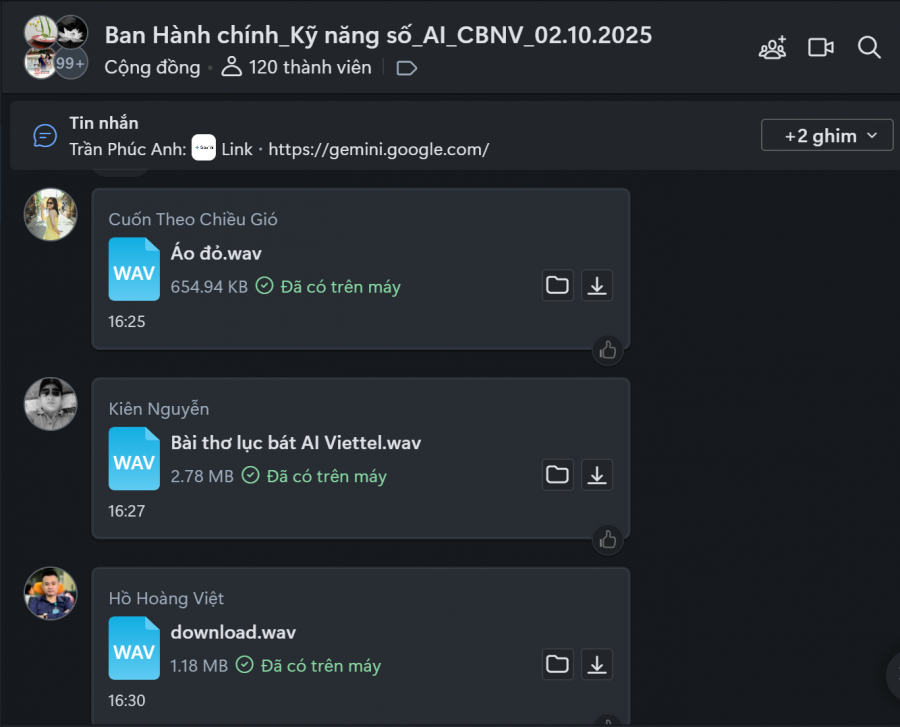The height and width of the screenshot is (727, 900).
Task: Open the download.wav file name
Action: click(x=233, y=632)
